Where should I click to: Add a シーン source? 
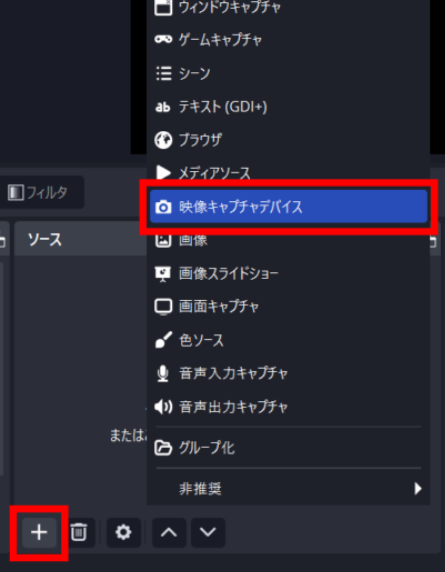(x=289, y=73)
